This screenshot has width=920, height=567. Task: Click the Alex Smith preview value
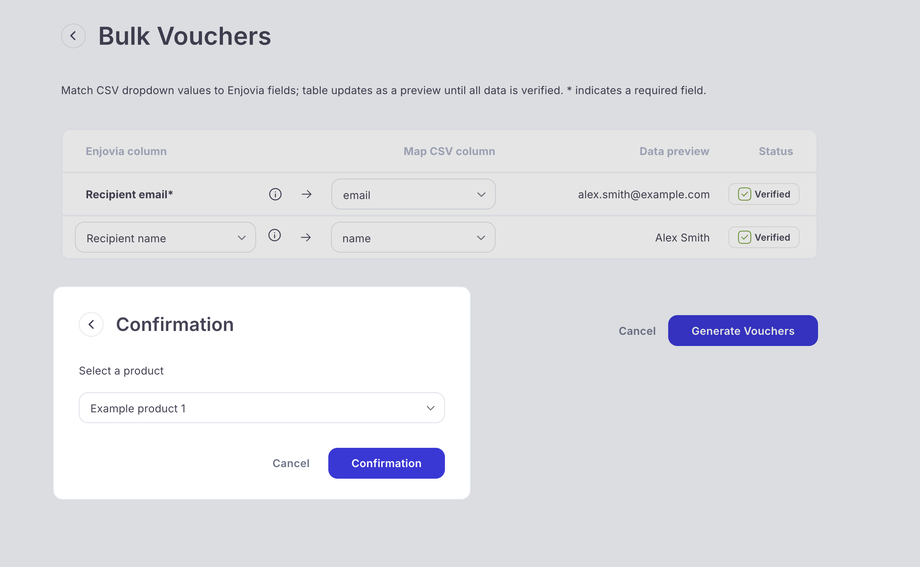pos(682,238)
